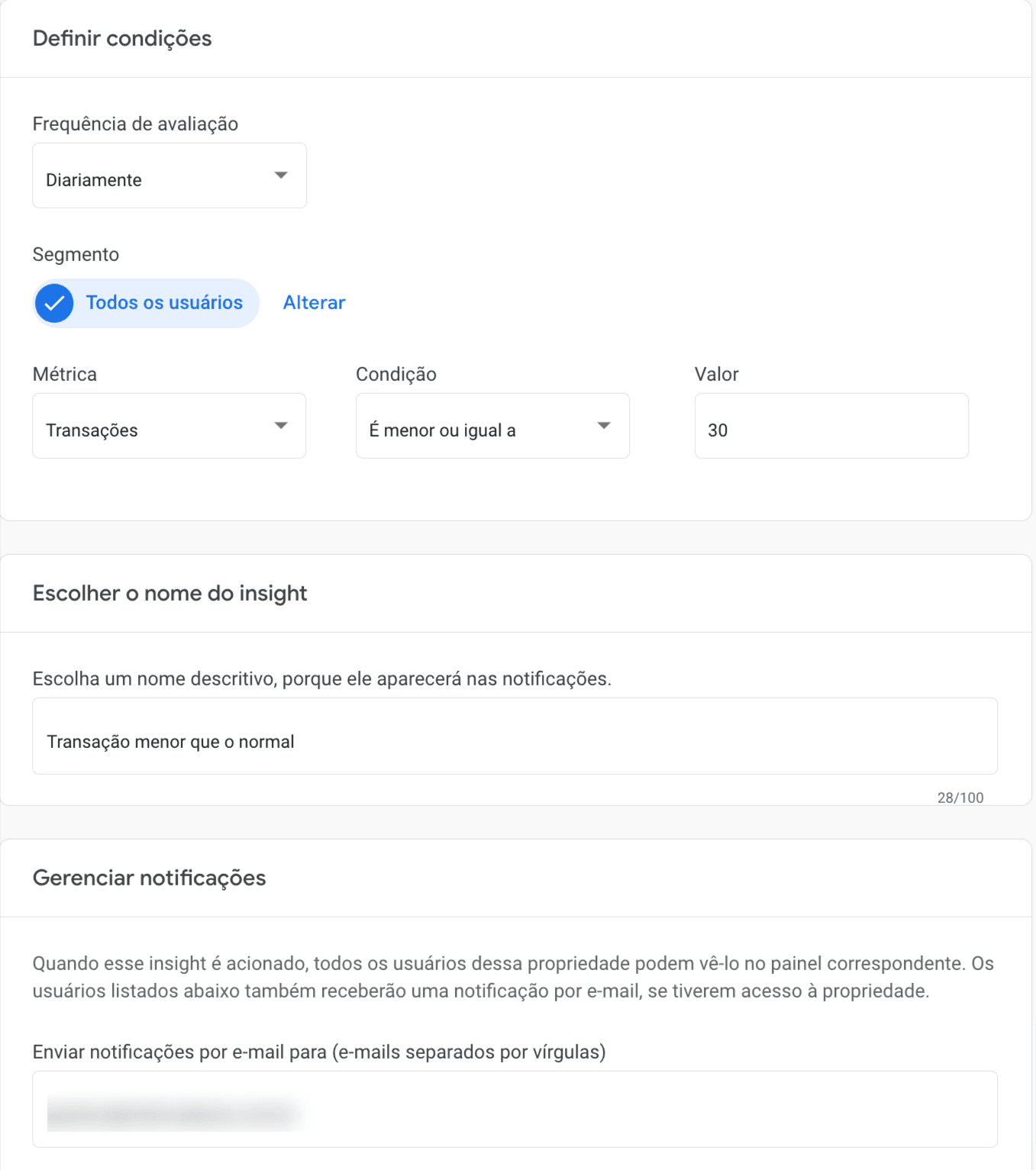Click the 28/100 character counter
This screenshot has height=1170, width=1036.
tap(960, 798)
